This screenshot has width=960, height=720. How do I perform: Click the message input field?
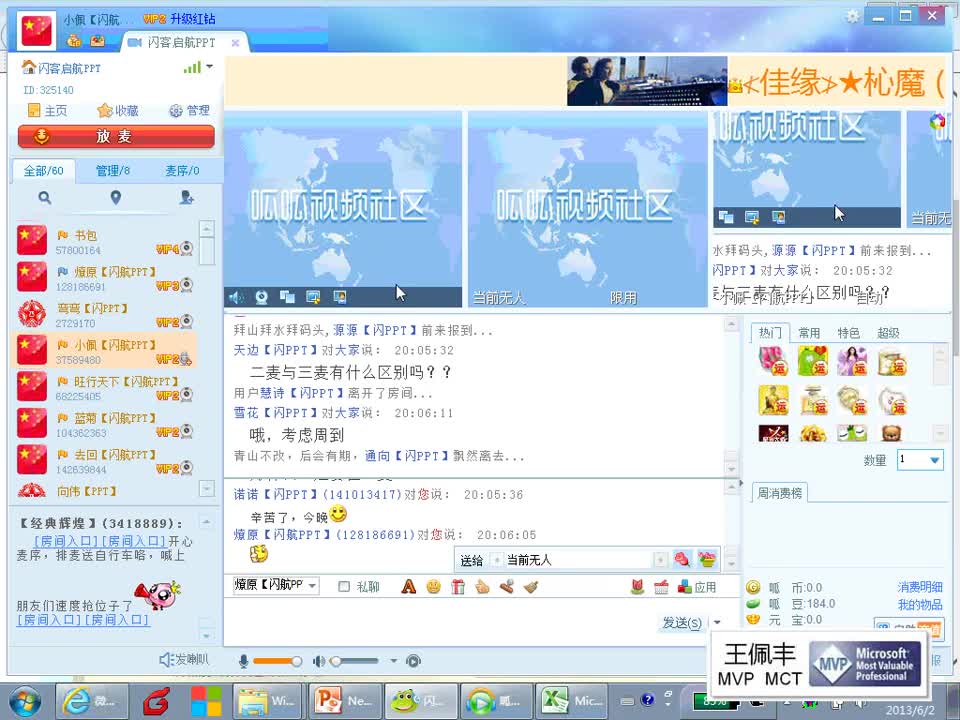(441, 620)
